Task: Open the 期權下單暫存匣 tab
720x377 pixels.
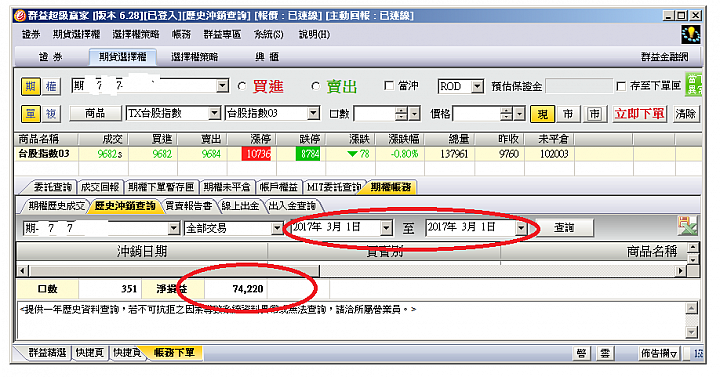Action: (x=161, y=187)
